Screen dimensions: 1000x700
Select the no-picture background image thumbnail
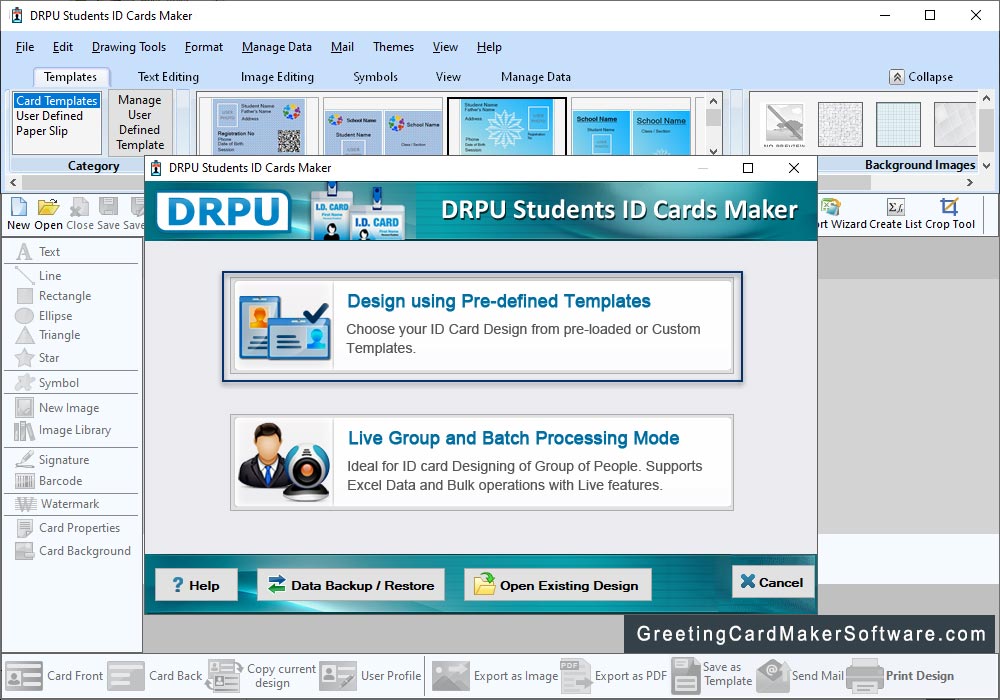coord(784,124)
